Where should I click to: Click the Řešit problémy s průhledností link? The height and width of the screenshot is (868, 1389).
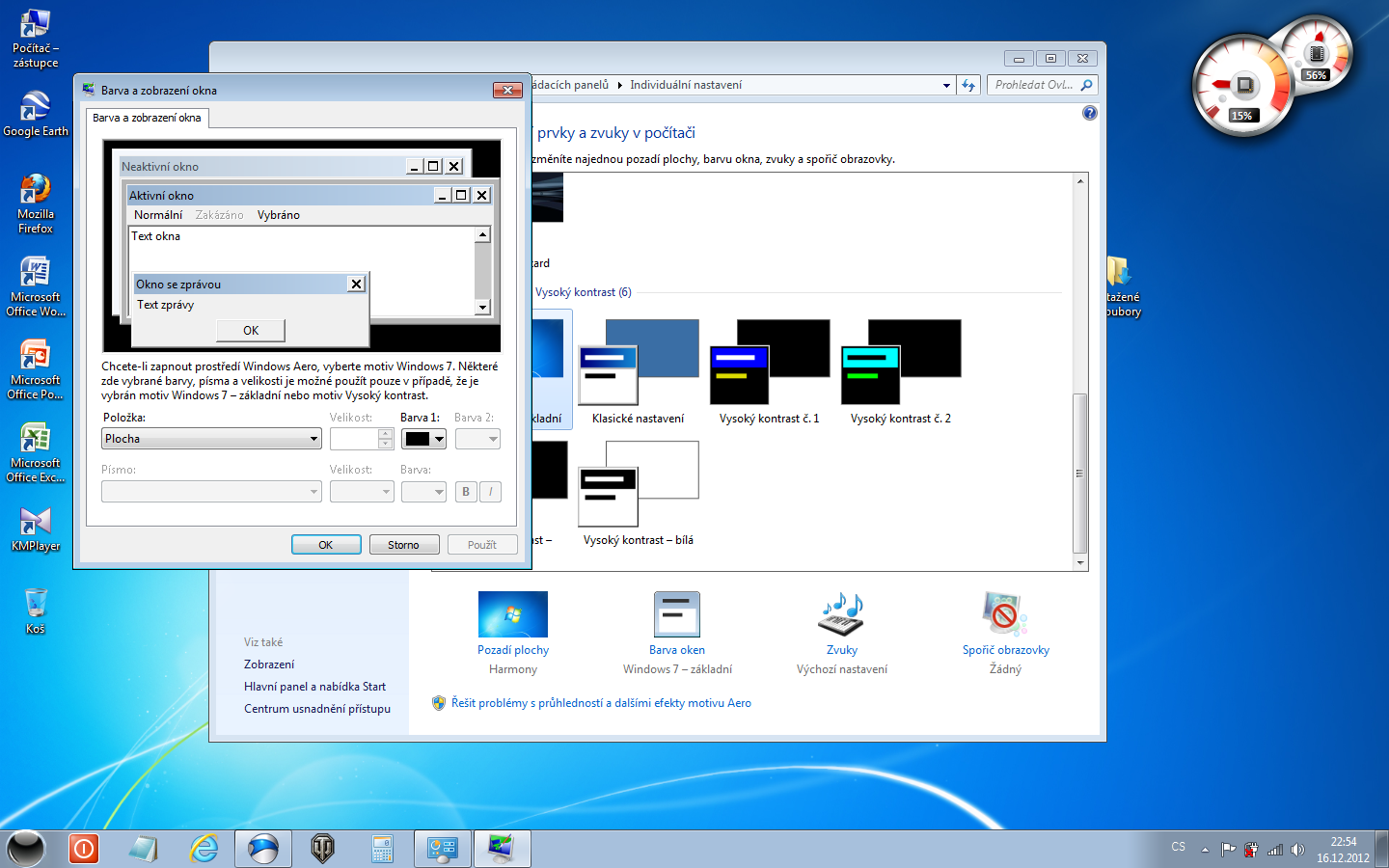click(x=600, y=703)
